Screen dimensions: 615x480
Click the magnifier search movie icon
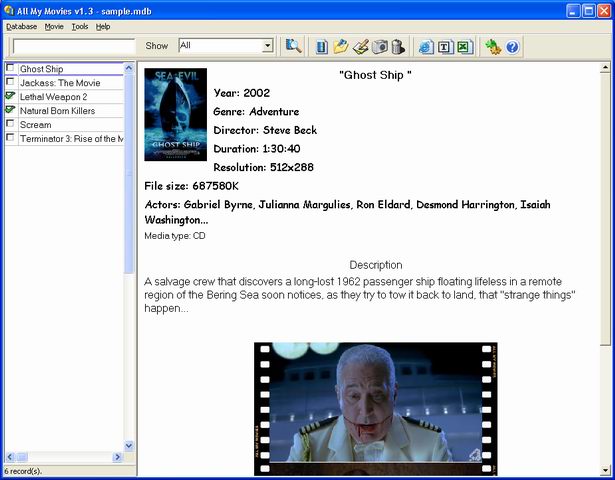tap(293, 47)
